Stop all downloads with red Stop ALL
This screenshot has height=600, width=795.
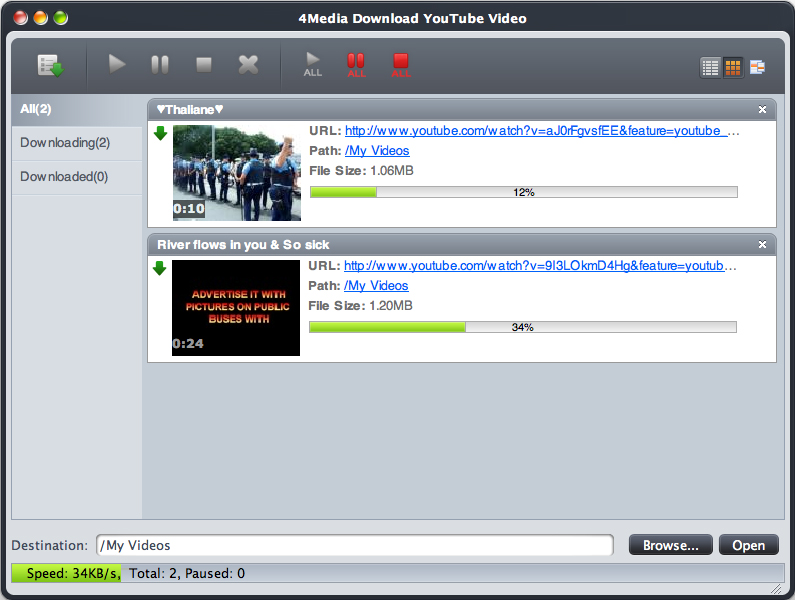click(401, 65)
